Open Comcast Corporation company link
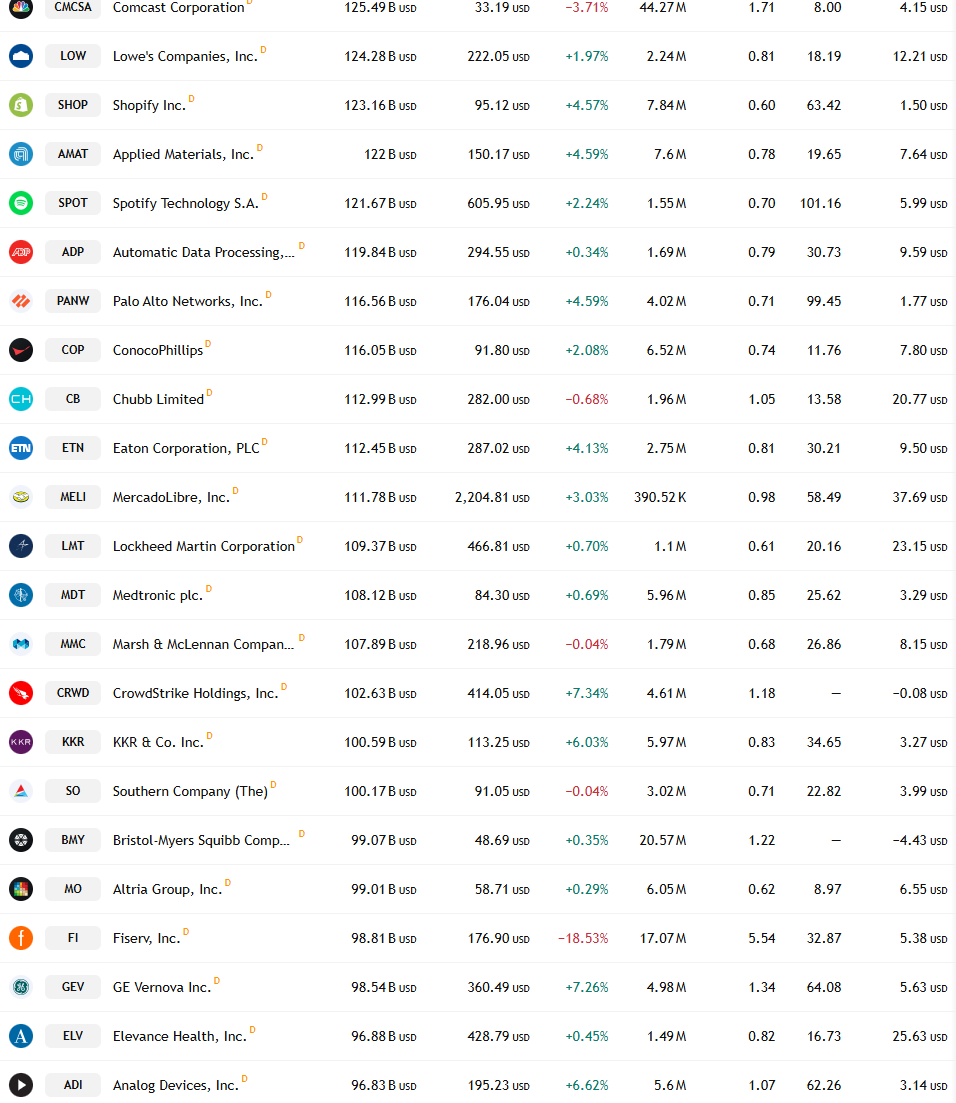 179,7
